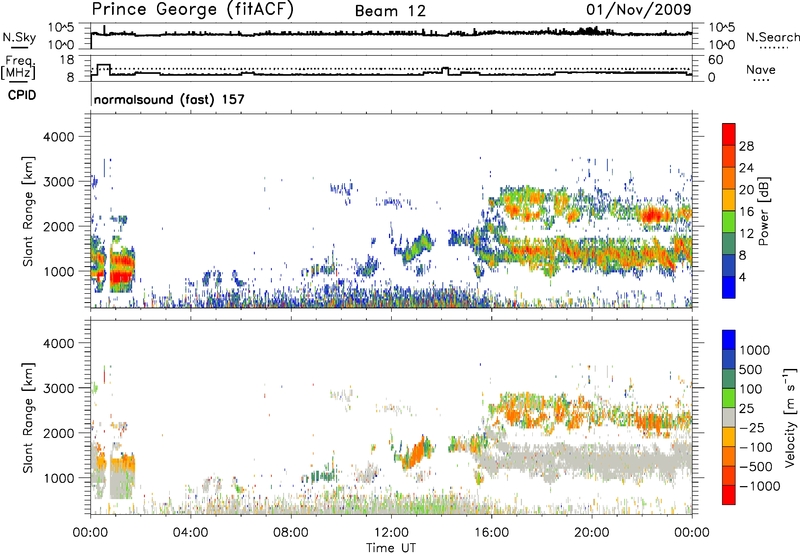Click the 'CPID' label

(22, 95)
